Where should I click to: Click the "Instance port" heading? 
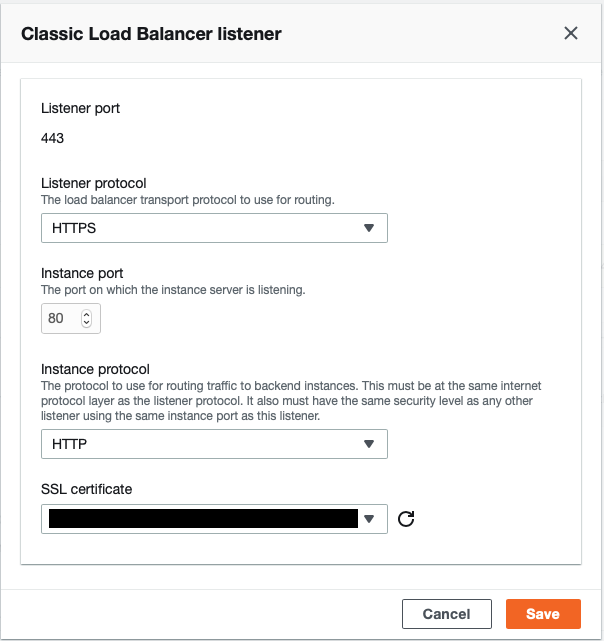tap(81, 273)
